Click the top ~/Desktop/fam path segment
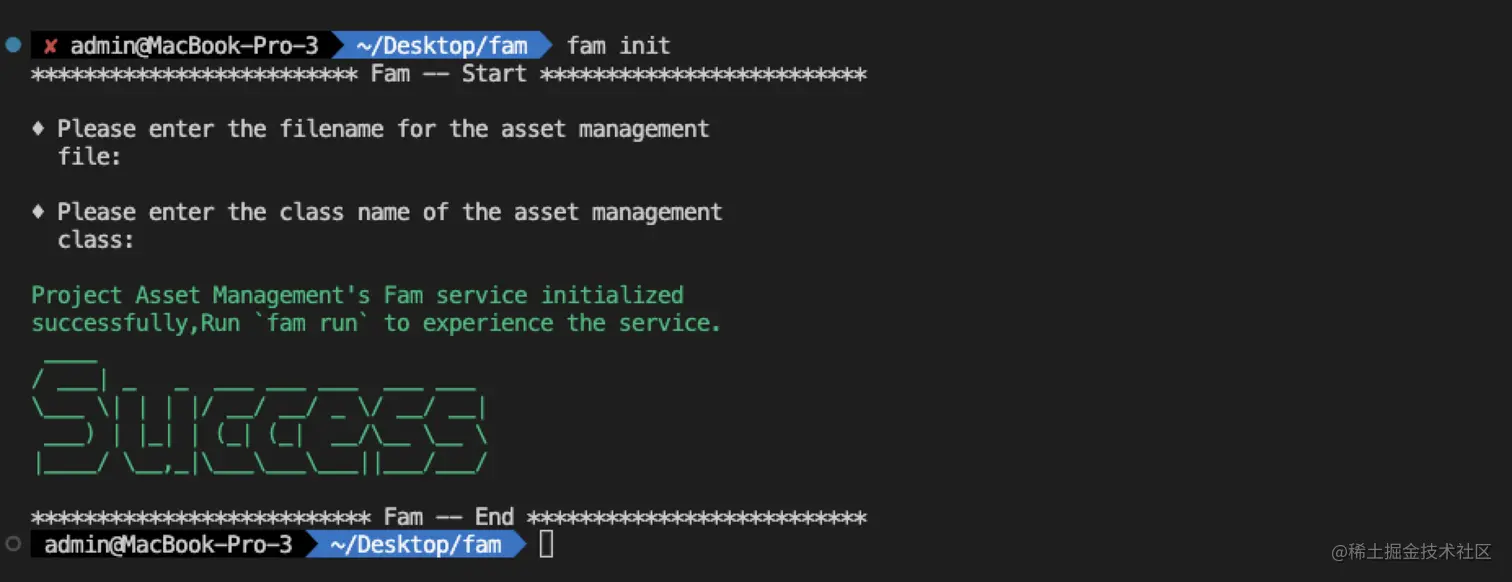1512x582 pixels. coord(441,46)
